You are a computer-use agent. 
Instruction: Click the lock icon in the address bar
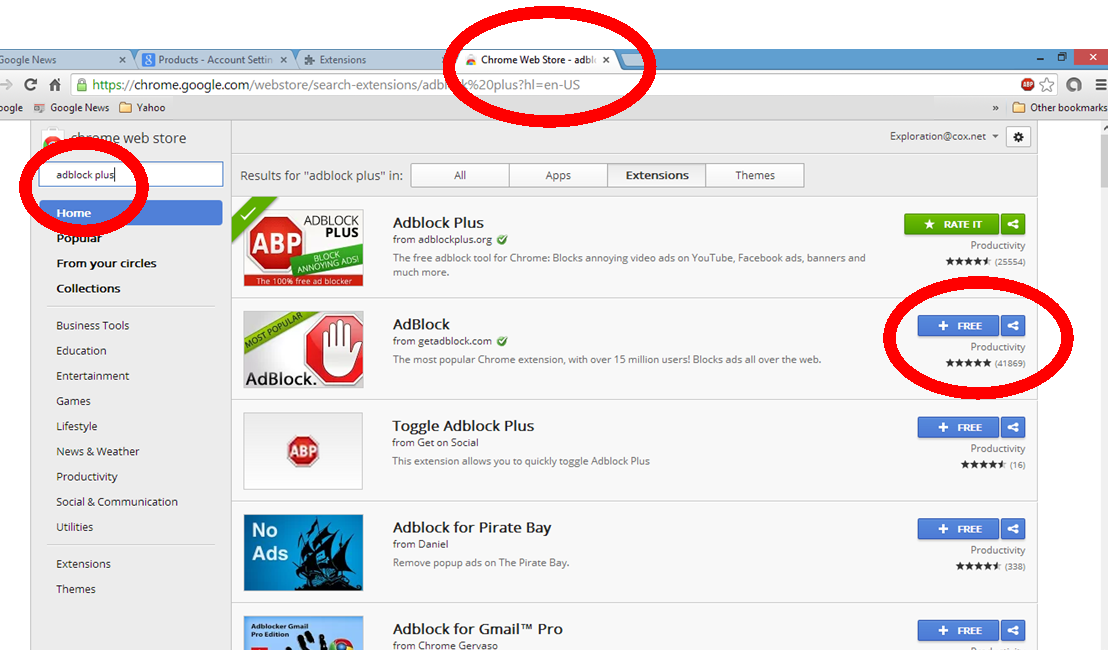[x=82, y=85]
